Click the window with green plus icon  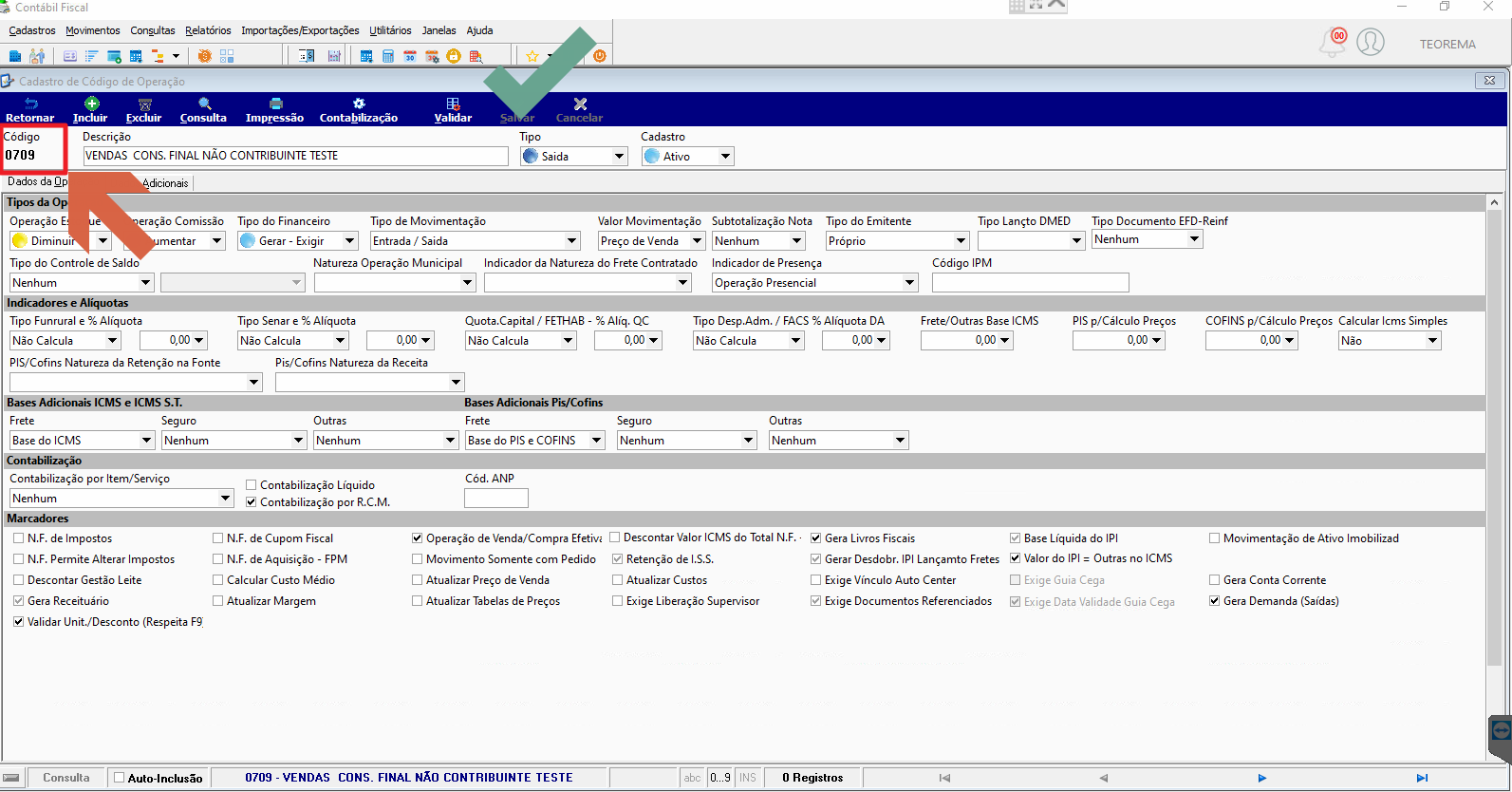(x=114, y=56)
